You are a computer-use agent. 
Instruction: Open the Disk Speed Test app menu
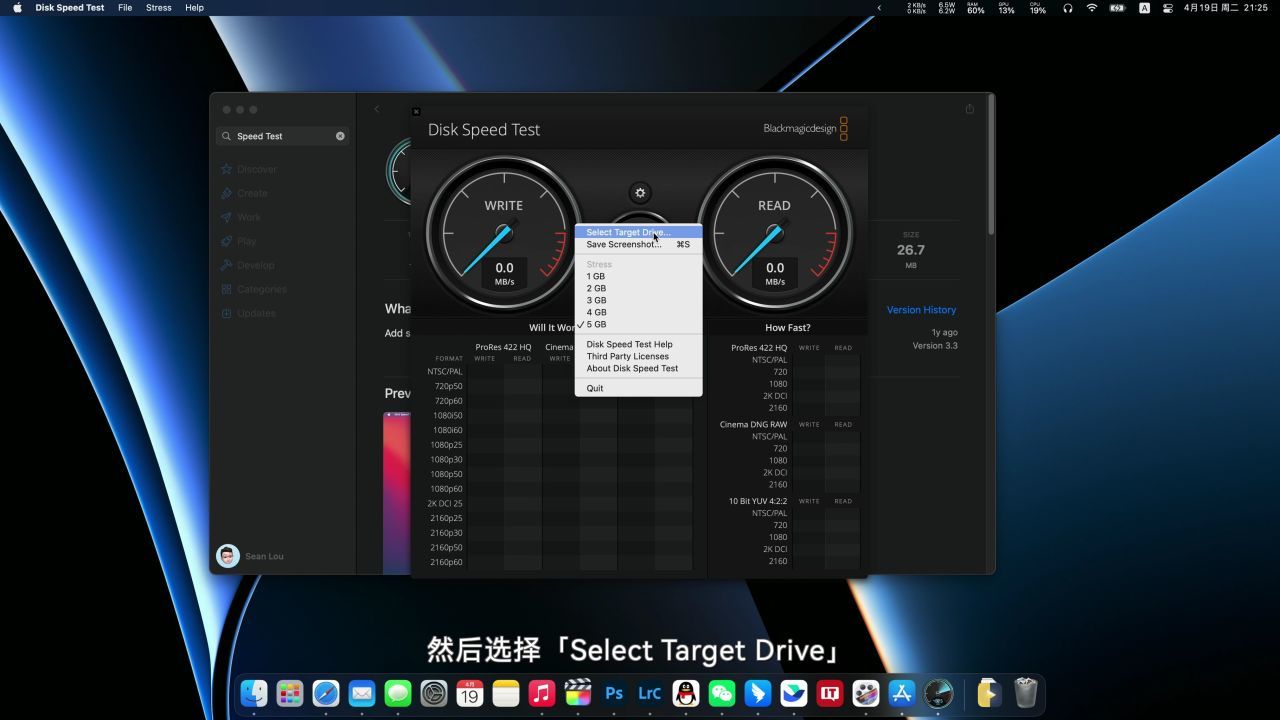tap(70, 8)
